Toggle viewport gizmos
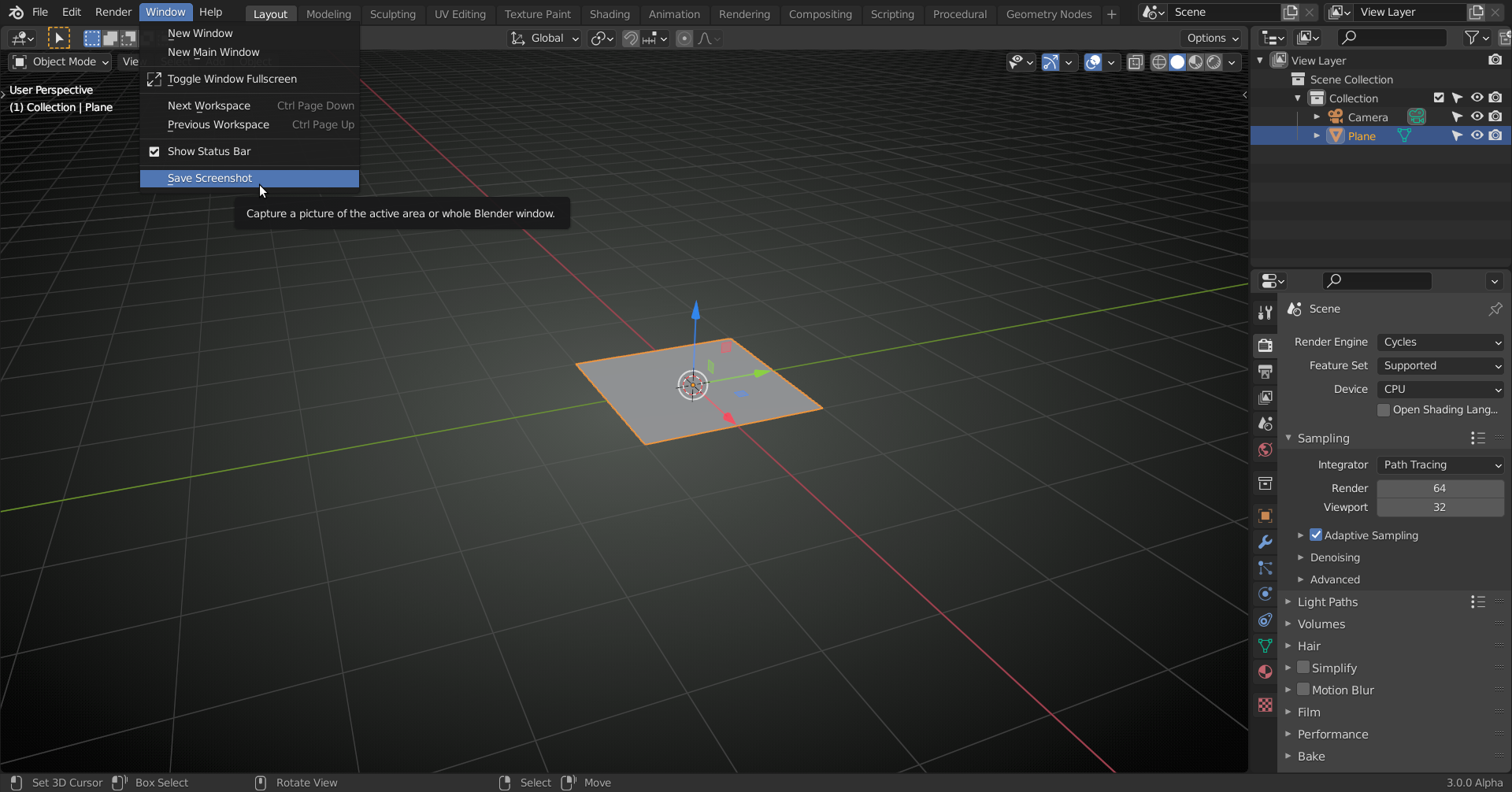The width and height of the screenshot is (1512, 792). (x=1051, y=62)
